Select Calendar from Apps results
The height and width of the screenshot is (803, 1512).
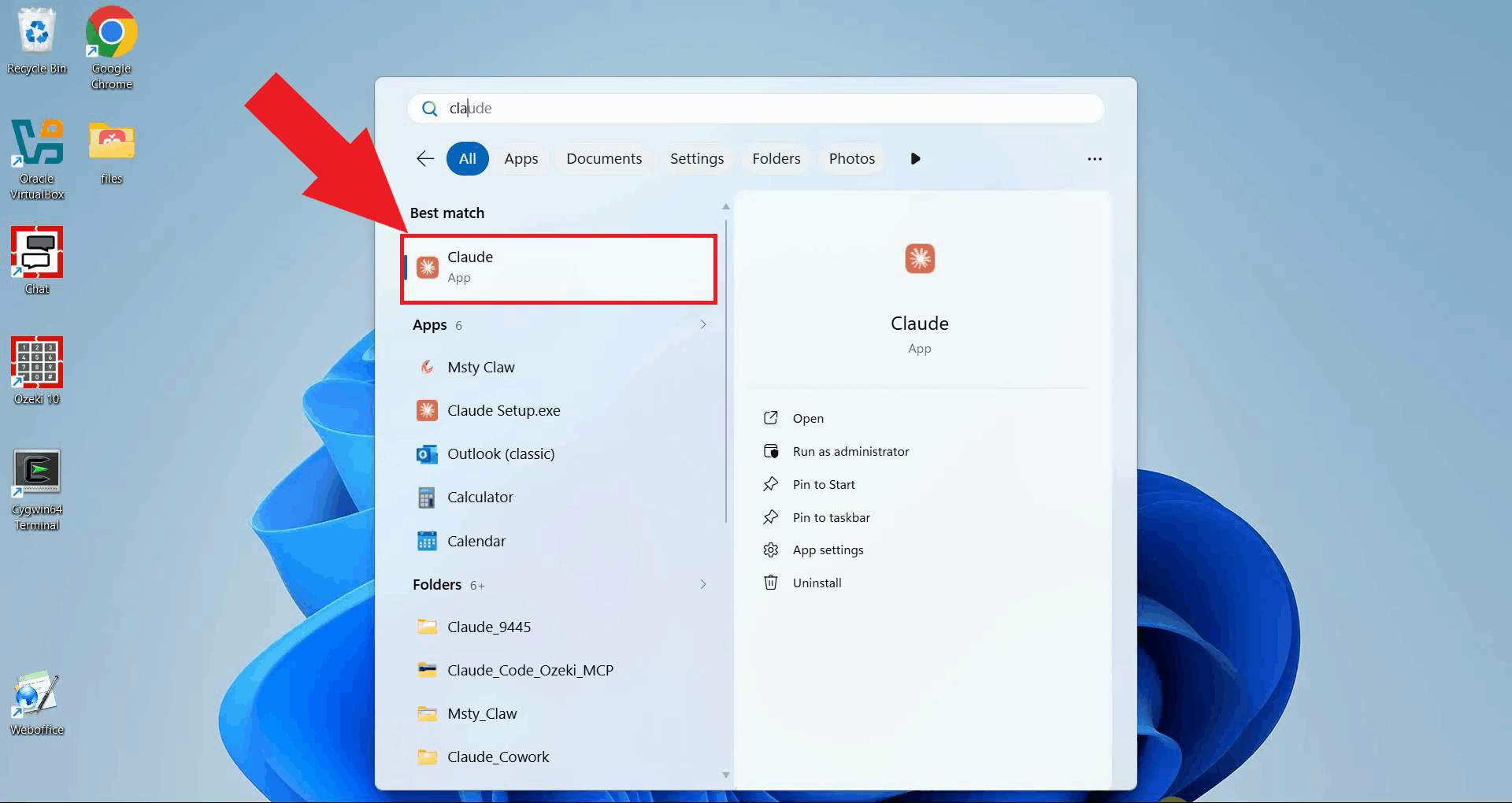click(x=561, y=541)
